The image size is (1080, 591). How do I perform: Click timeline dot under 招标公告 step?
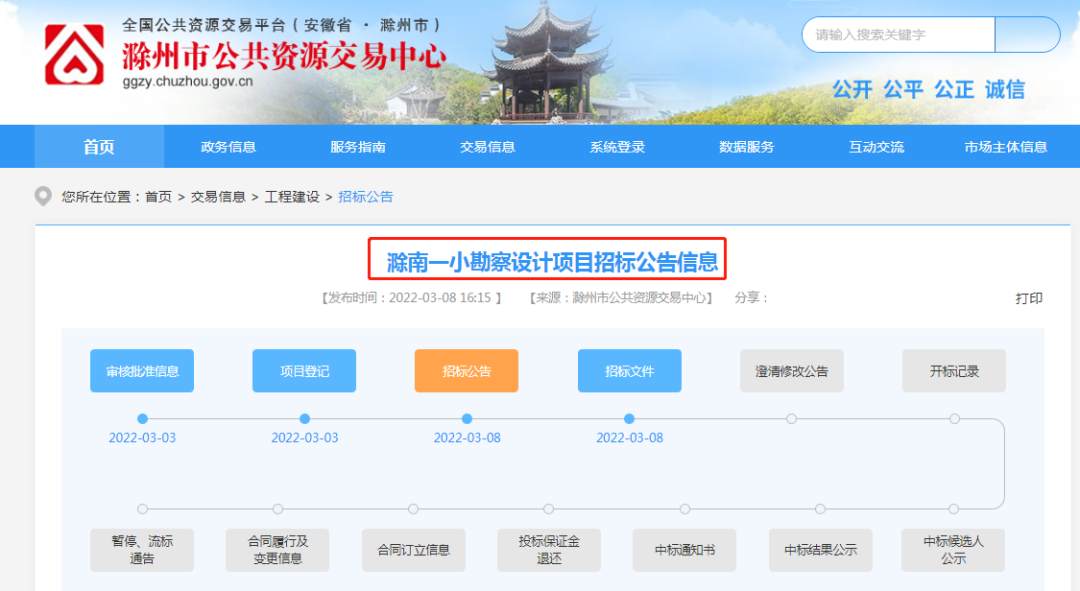[x=467, y=419]
